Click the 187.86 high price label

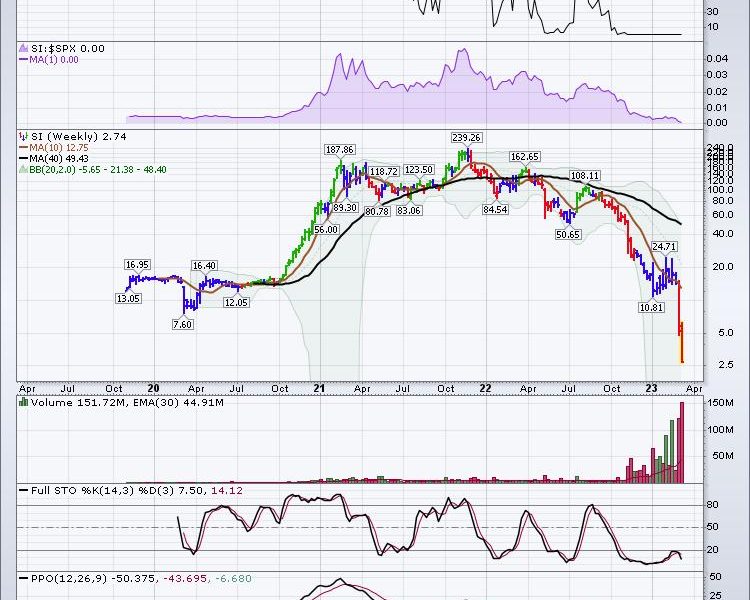[339, 150]
